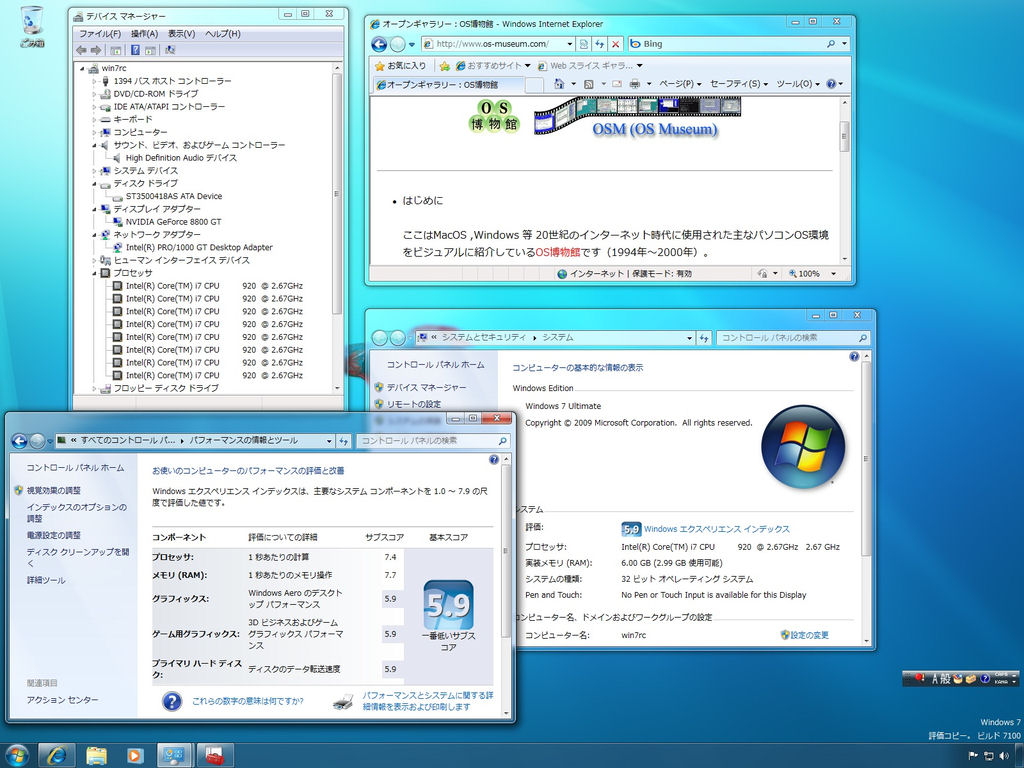Select ST3500418AS ATA Device entry
1024x768 pixels.
pyautogui.click(x=174, y=196)
